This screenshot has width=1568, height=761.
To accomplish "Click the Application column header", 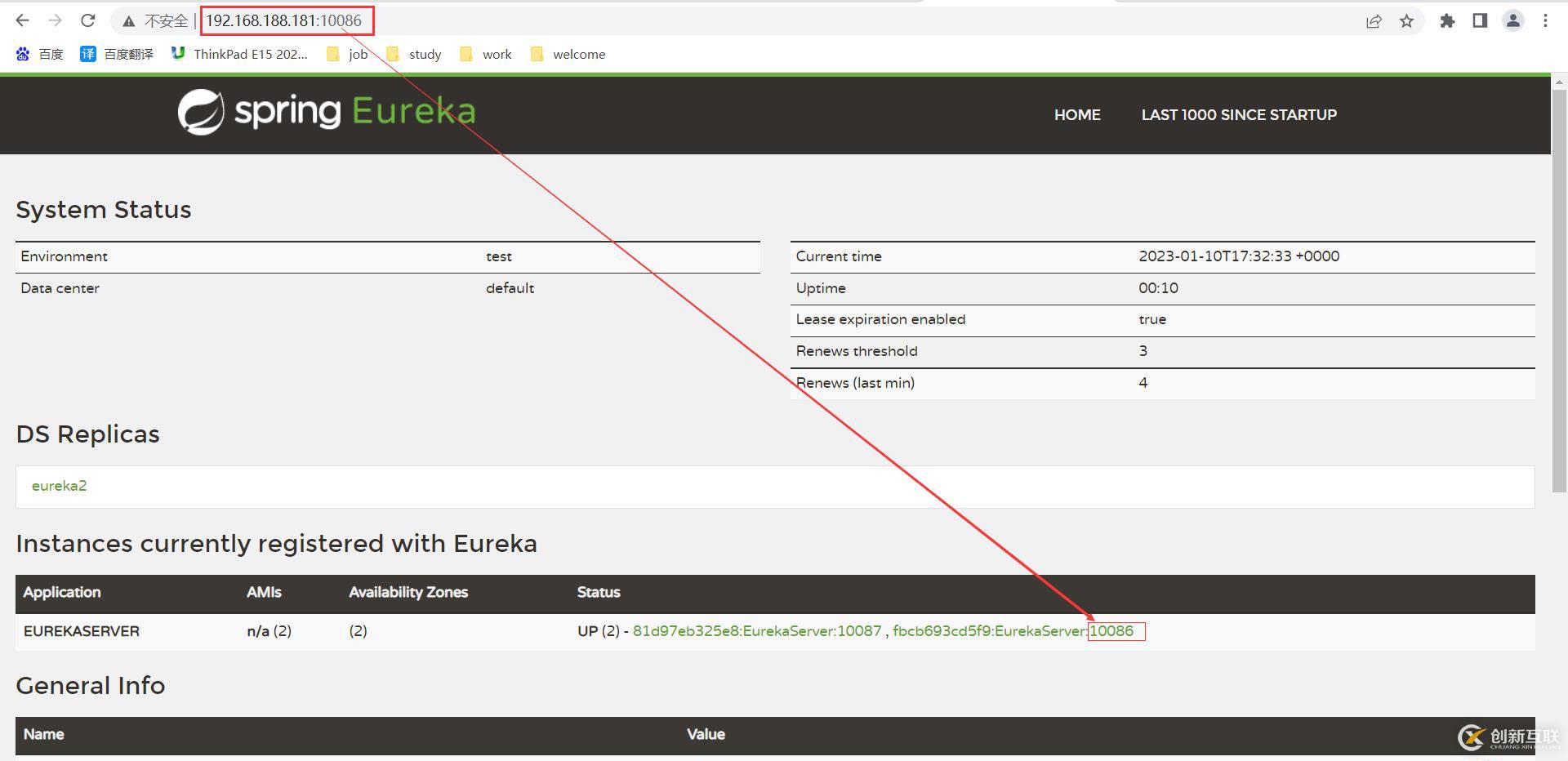I will pos(62,593).
